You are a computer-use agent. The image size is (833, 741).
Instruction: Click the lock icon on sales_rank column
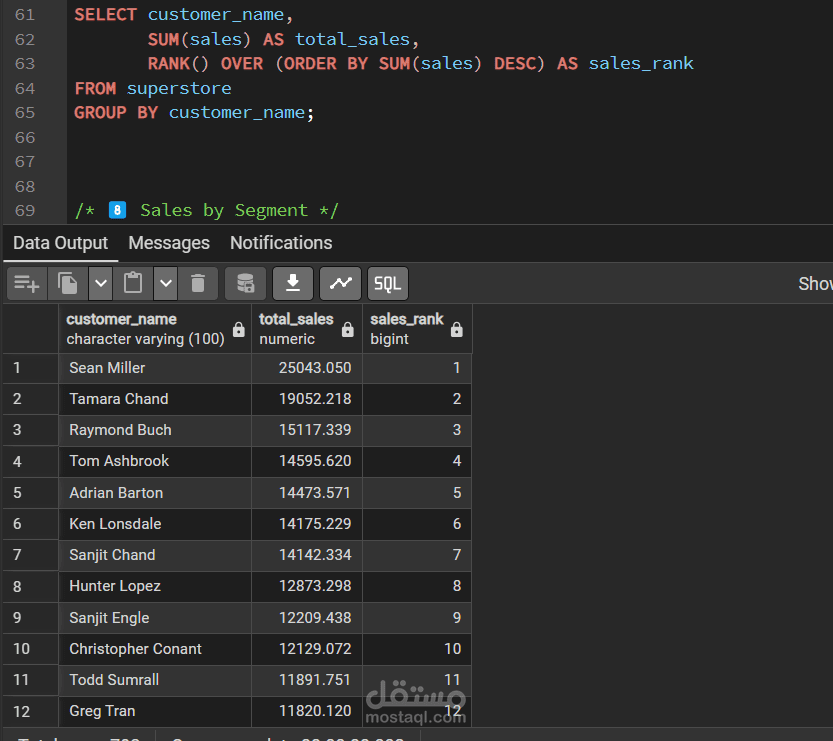click(457, 330)
